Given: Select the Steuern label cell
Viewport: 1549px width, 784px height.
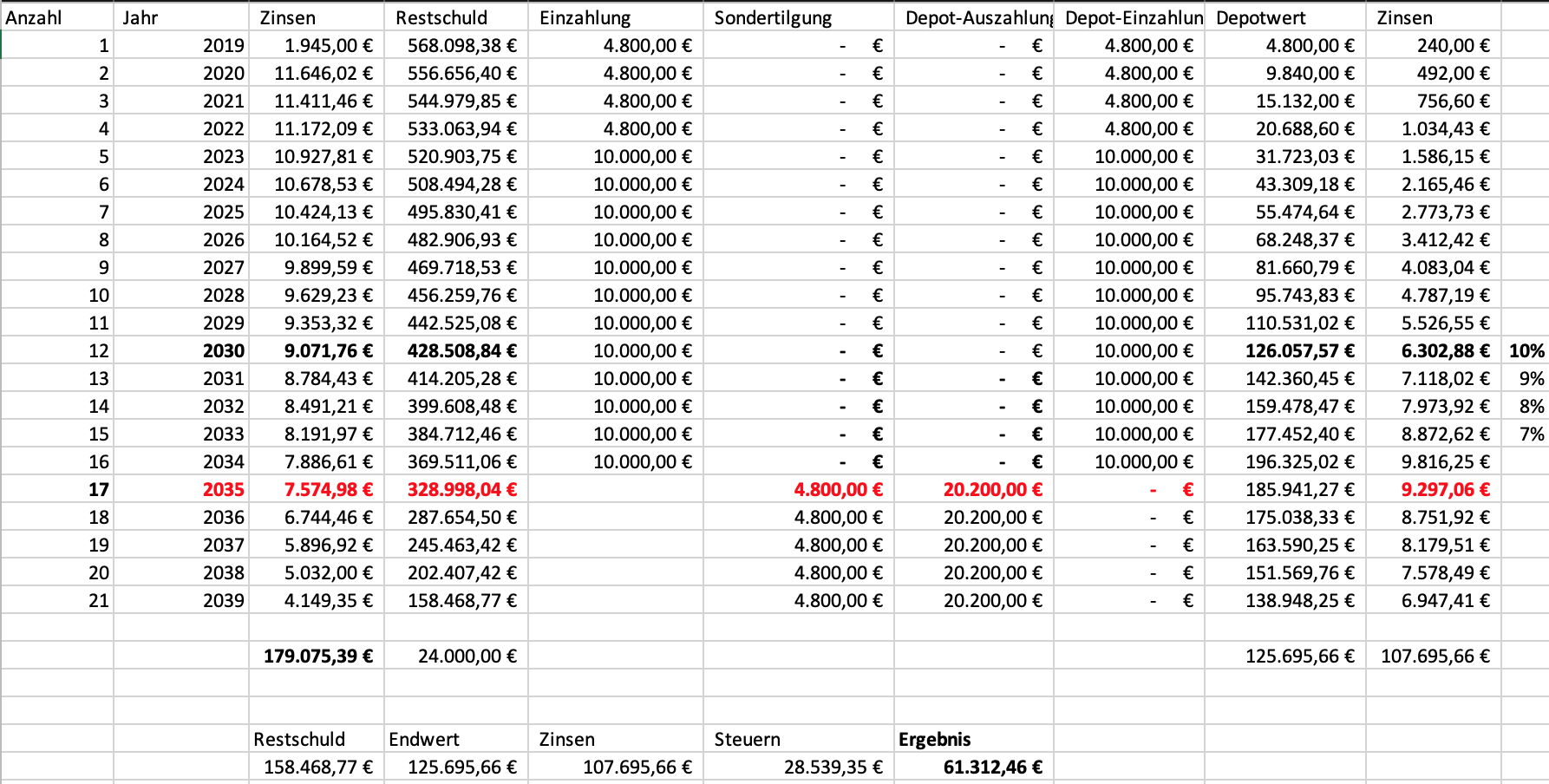Looking at the screenshot, I should coord(799,739).
